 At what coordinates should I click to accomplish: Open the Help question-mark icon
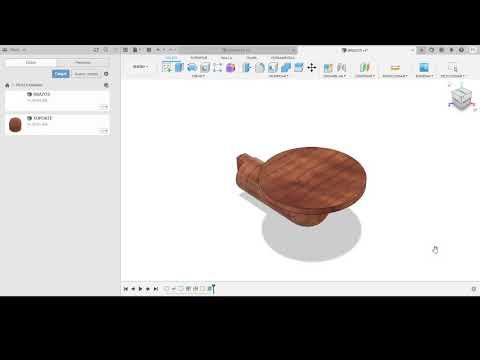coord(461,50)
